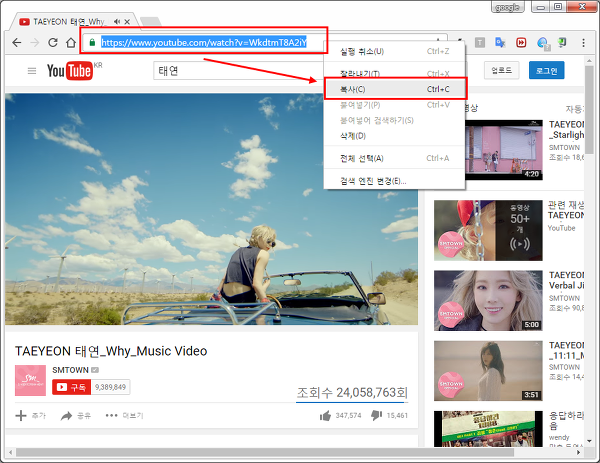600x463 pixels.
Task: Open YouTube hamburger guide menu
Action: click(32, 71)
